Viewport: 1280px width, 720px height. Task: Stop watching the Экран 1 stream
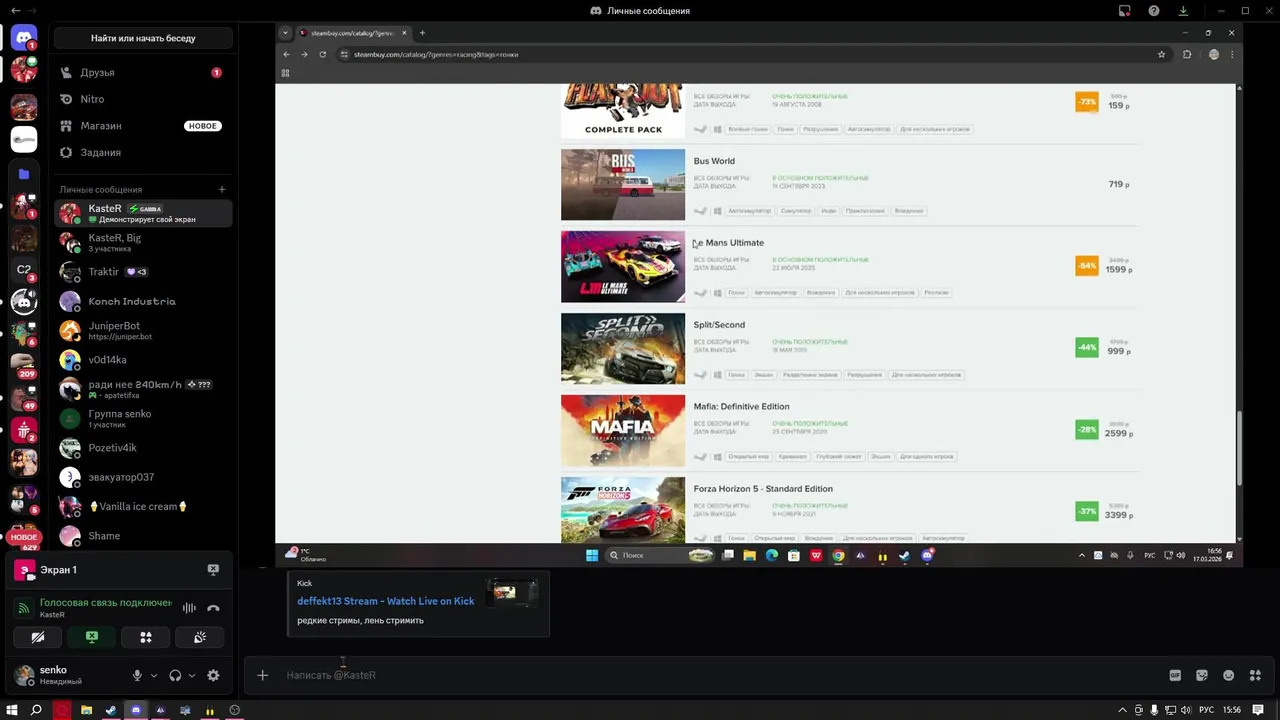[213, 569]
